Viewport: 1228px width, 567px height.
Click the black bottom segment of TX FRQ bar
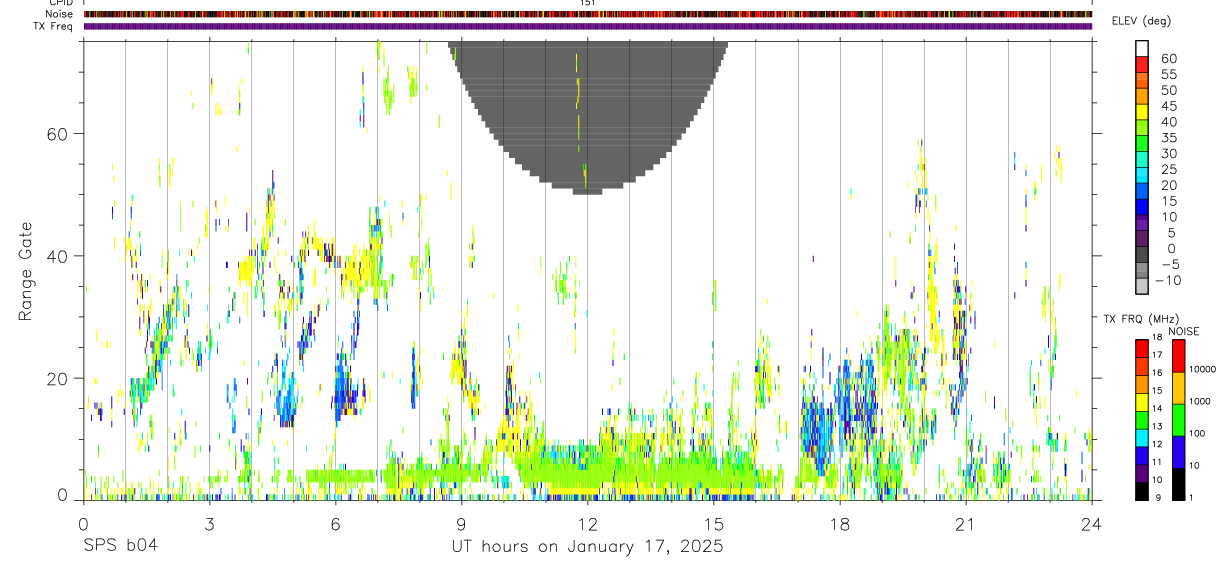(1141, 491)
